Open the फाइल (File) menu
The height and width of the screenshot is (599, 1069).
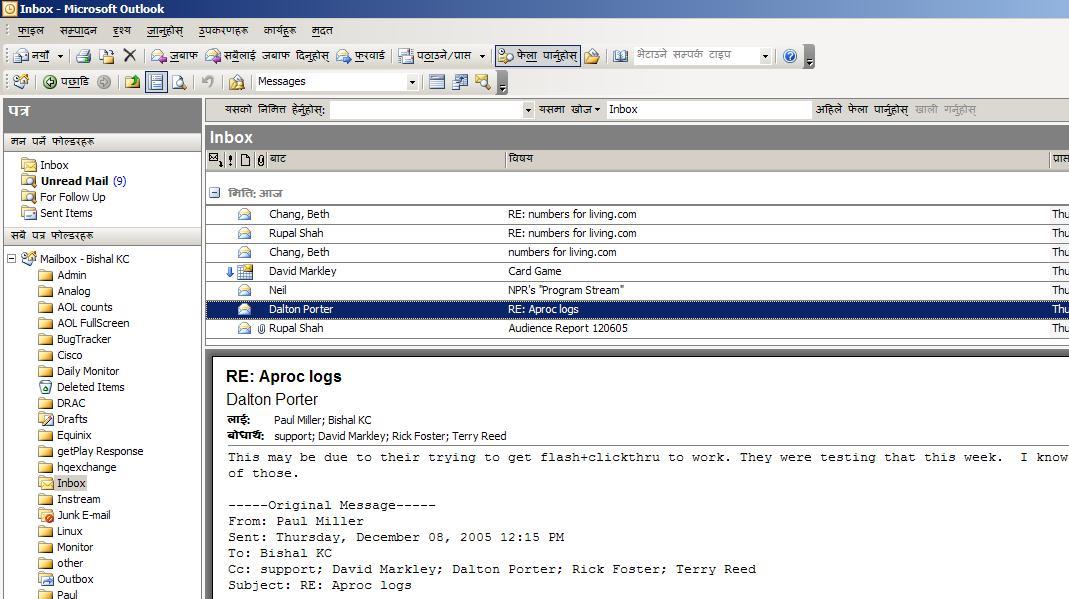pos(31,30)
